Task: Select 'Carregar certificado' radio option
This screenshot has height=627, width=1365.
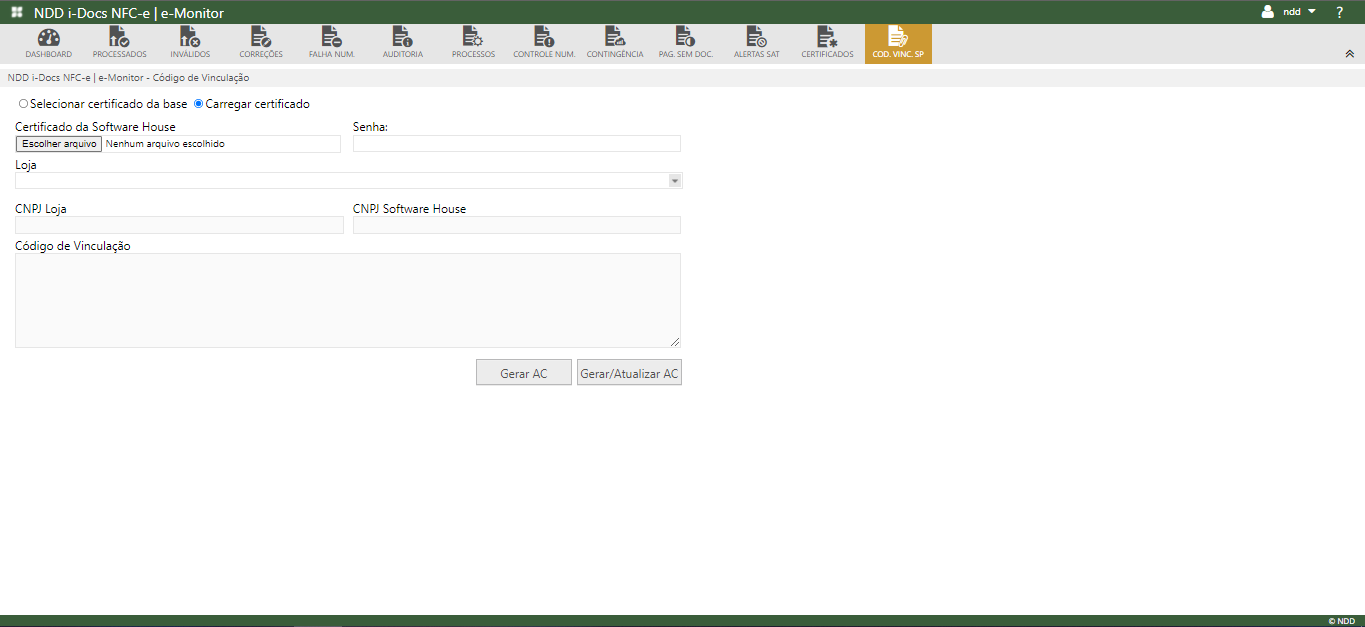Action: (x=198, y=104)
